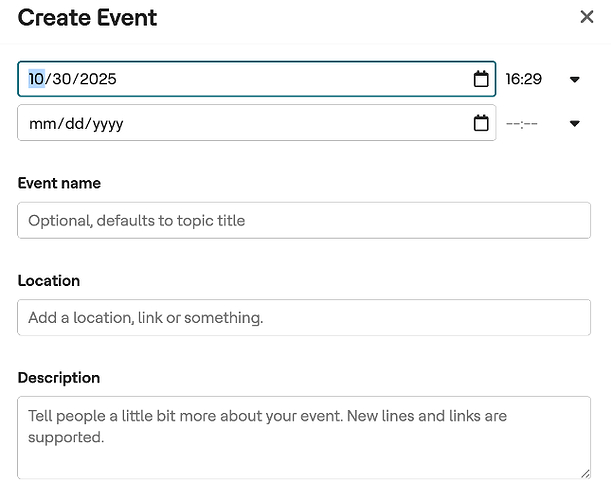The width and height of the screenshot is (611, 500).
Task: Click the 16:29 start time field
Action: point(524,79)
